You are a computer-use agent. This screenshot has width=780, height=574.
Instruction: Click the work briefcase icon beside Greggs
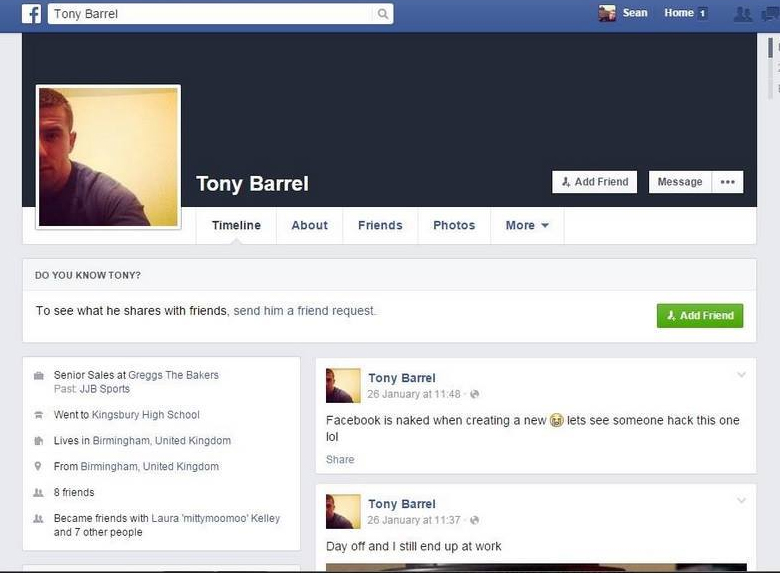[38, 376]
